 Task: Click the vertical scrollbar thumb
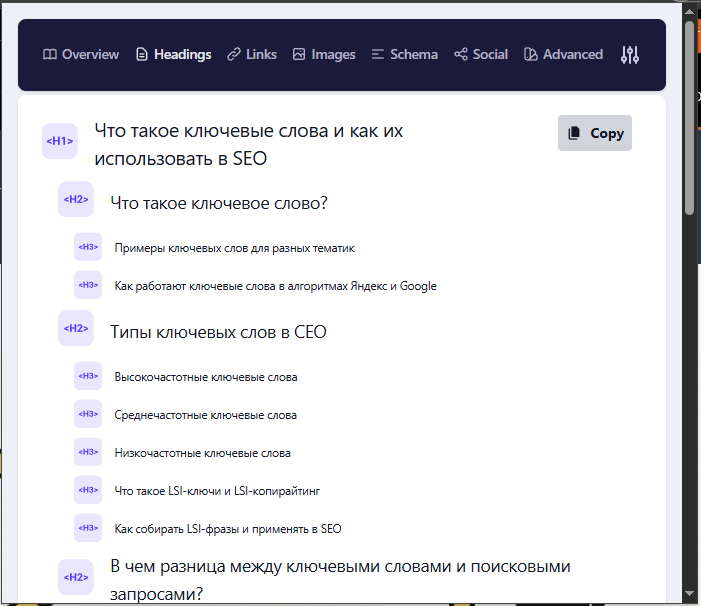pyautogui.click(x=689, y=118)
